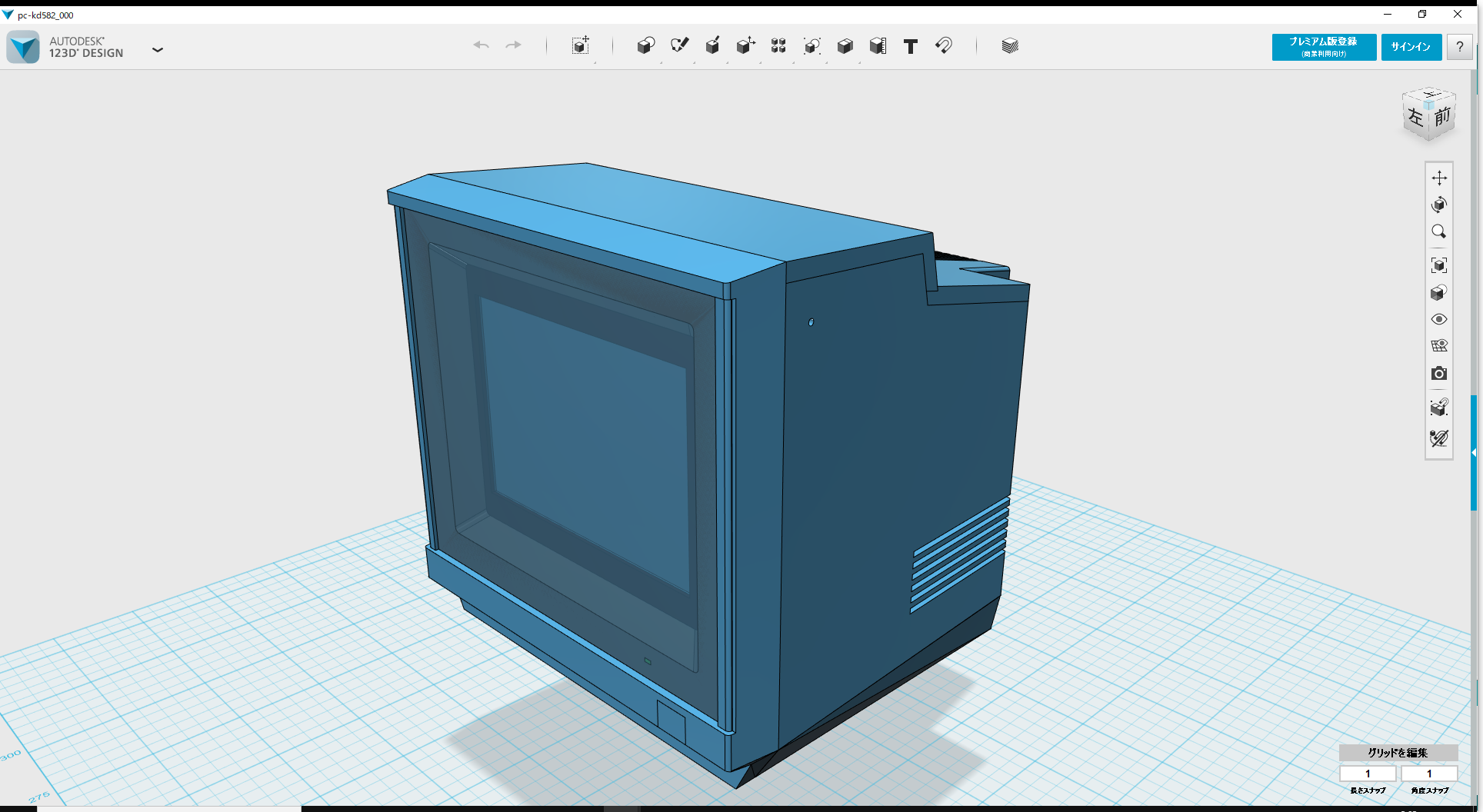Screen dimensions: 1483x812
Task: Toggle grid visibility in the right sidebar
Action: 1439,345
